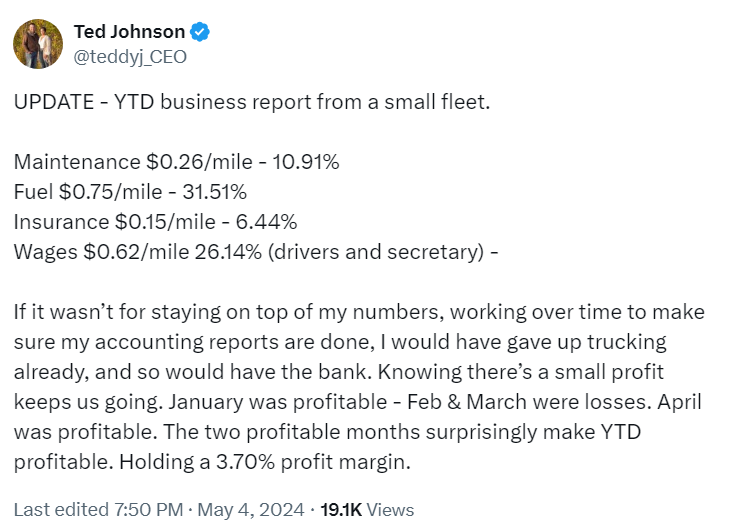Click the 7:50 PM timestamp
Image resolution: width=735 pixels, height=529 pixels.
coord(149,509)
